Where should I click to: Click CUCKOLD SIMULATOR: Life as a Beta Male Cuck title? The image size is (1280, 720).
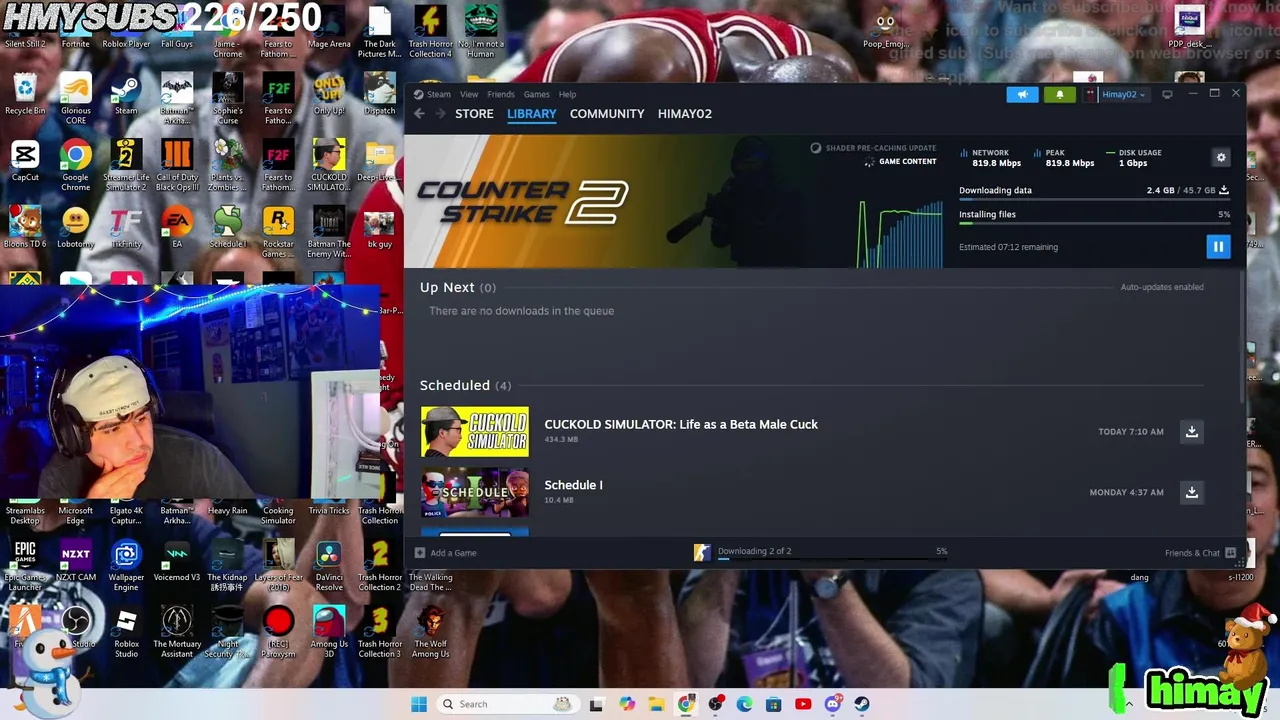[681, 424]
